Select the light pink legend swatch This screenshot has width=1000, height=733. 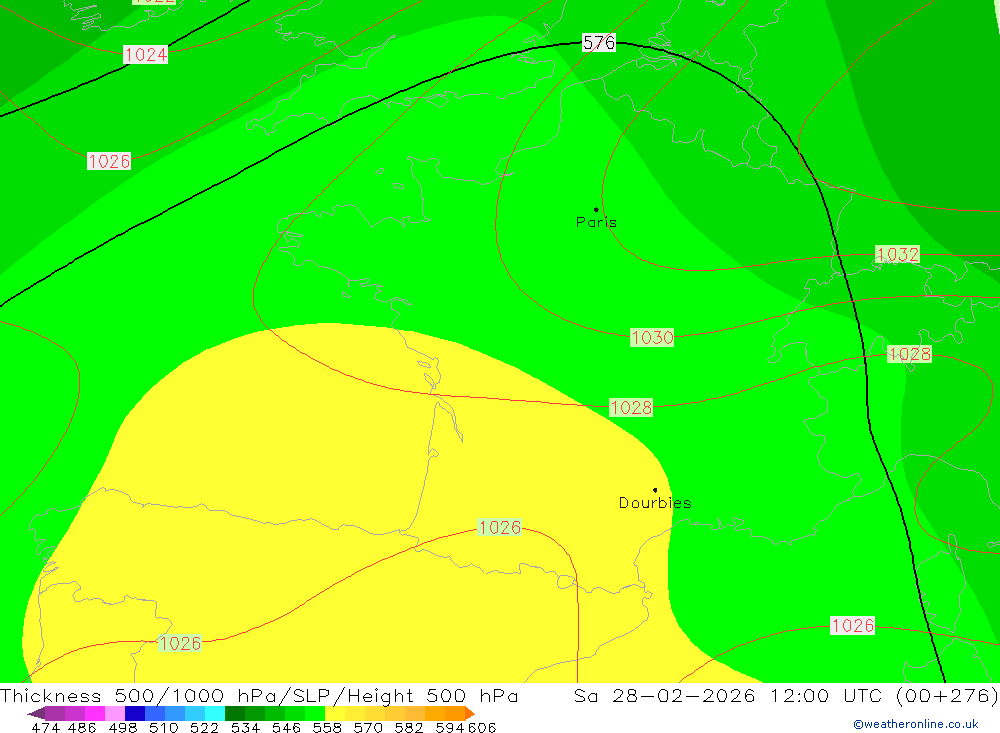pyautogui.click(x=115, y=713)
